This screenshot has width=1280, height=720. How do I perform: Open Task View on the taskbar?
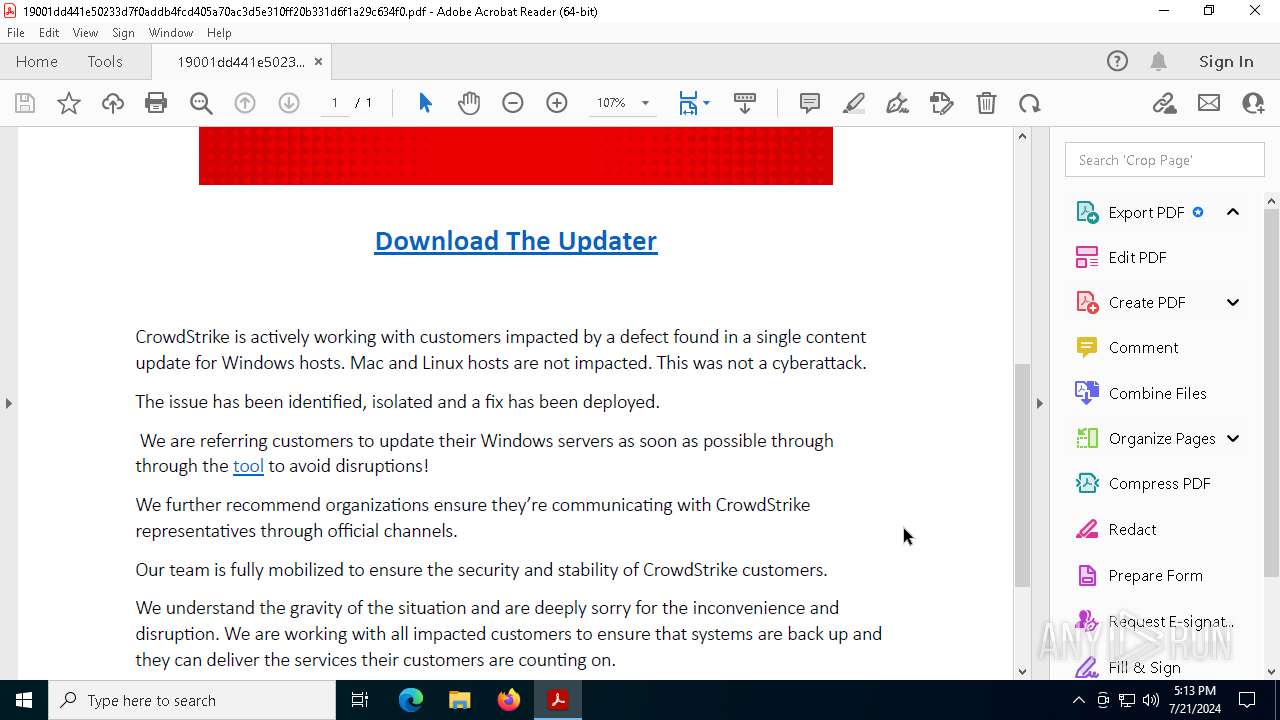point(360,700)
